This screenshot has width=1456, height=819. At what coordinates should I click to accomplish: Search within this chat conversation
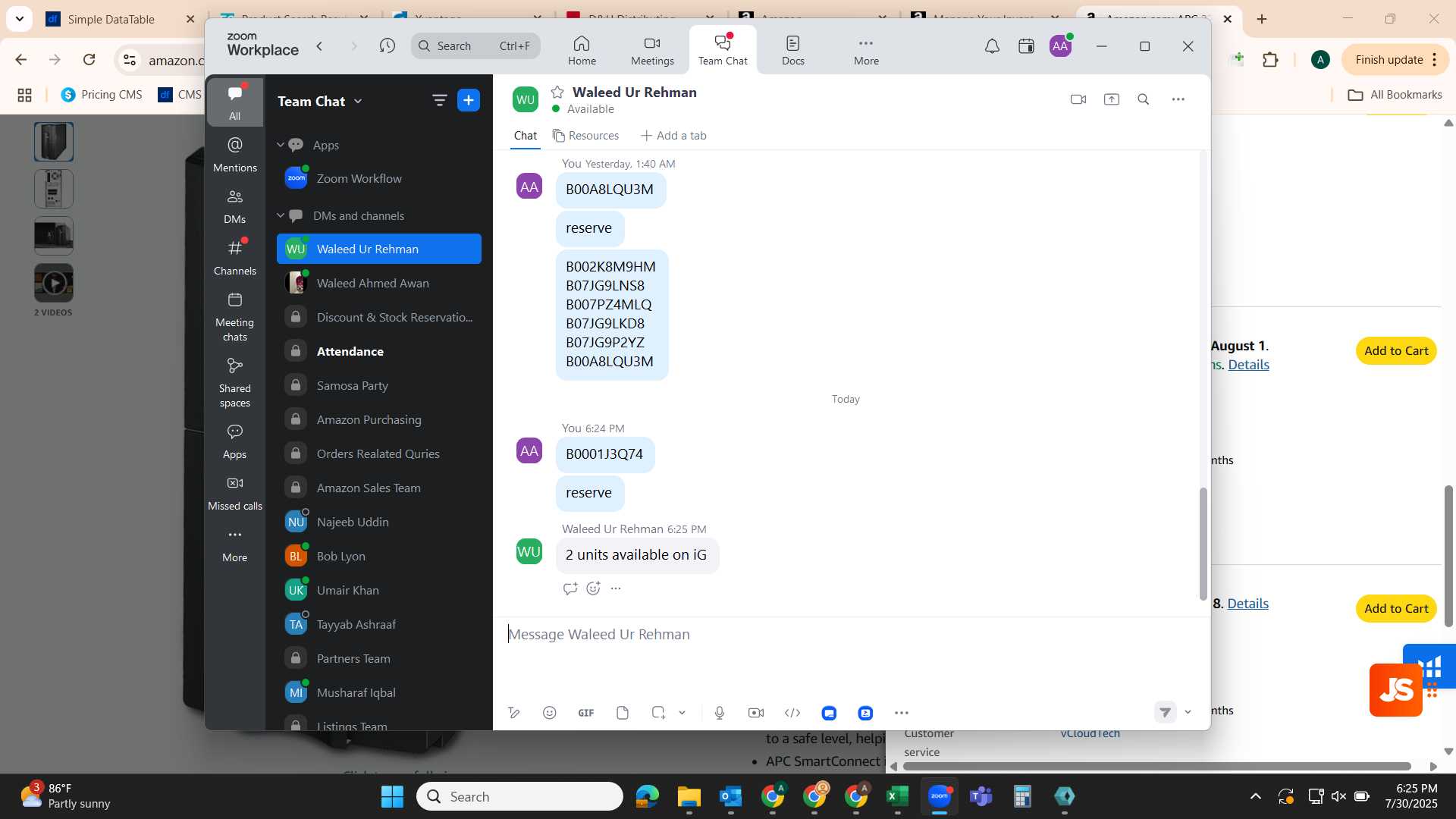(x=1144, y=99)
